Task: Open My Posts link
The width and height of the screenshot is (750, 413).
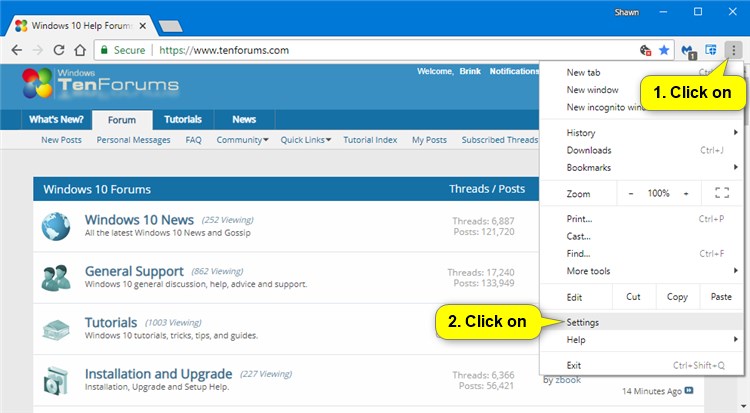Action: [x=429, y=140]
